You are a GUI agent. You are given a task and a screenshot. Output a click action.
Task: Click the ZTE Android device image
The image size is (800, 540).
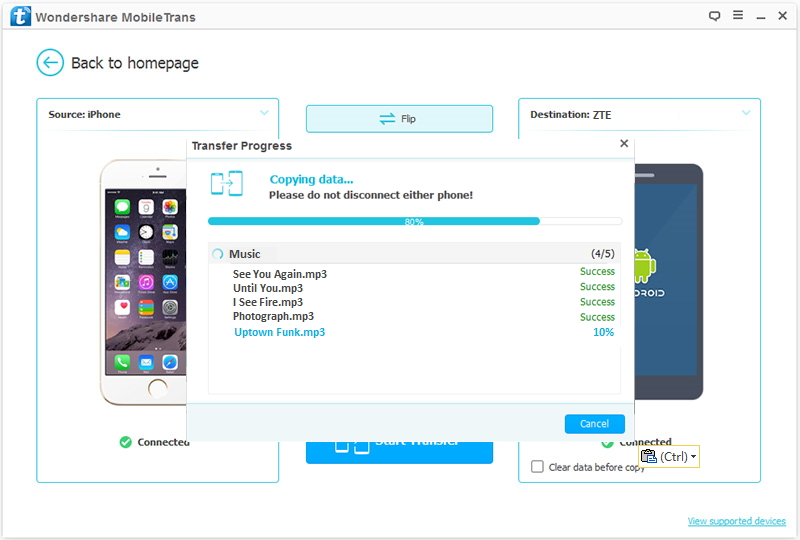coord(669,282)
